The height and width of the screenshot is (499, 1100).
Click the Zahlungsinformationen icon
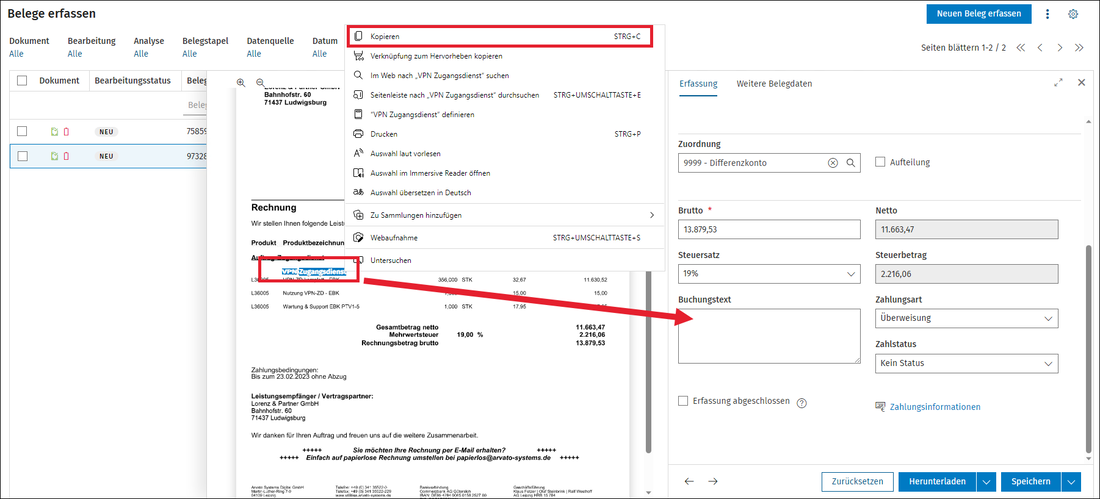click(x=880, y=407)
